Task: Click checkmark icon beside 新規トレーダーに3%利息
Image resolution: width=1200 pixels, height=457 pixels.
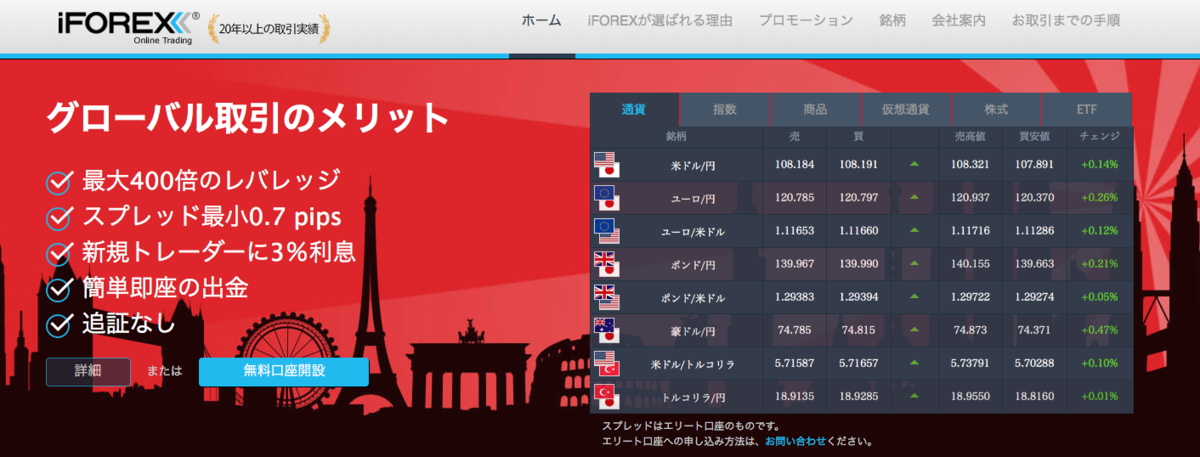Action: (x=60, y=252)
